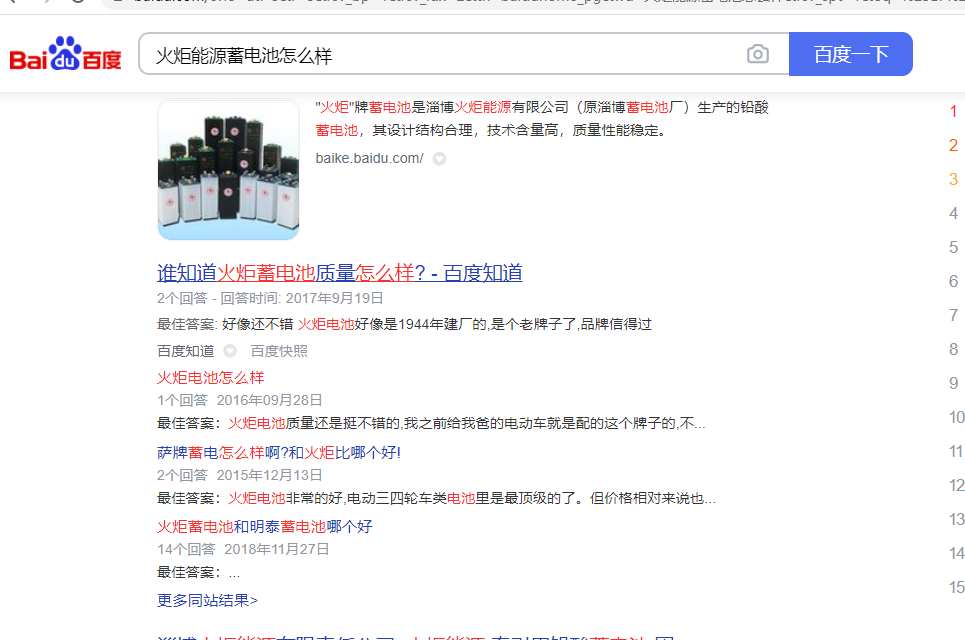
Task: Open camera image search in search box
Action: pyautogui.click(x=758, y=54)
